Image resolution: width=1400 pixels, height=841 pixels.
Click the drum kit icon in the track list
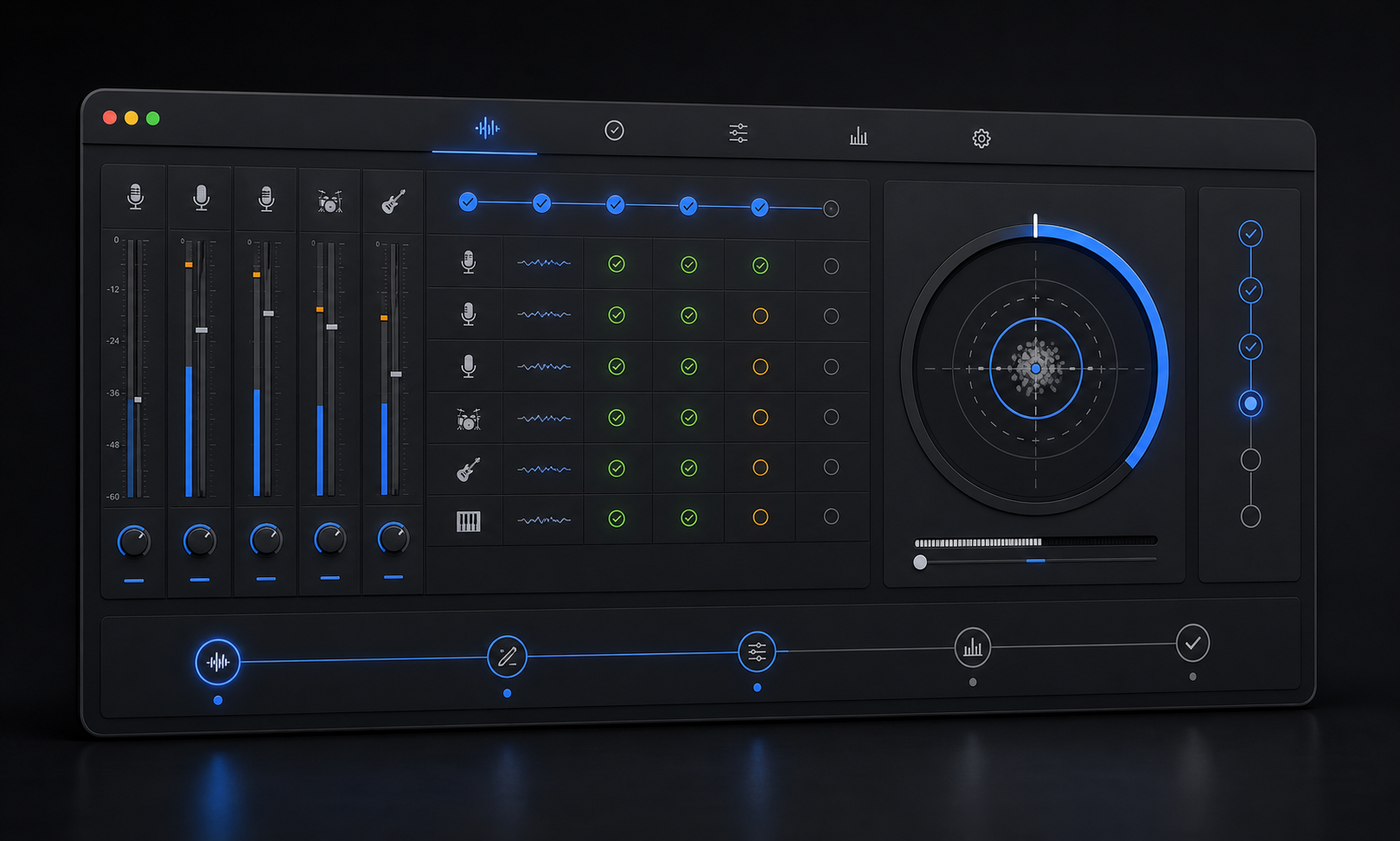[468, 420]
